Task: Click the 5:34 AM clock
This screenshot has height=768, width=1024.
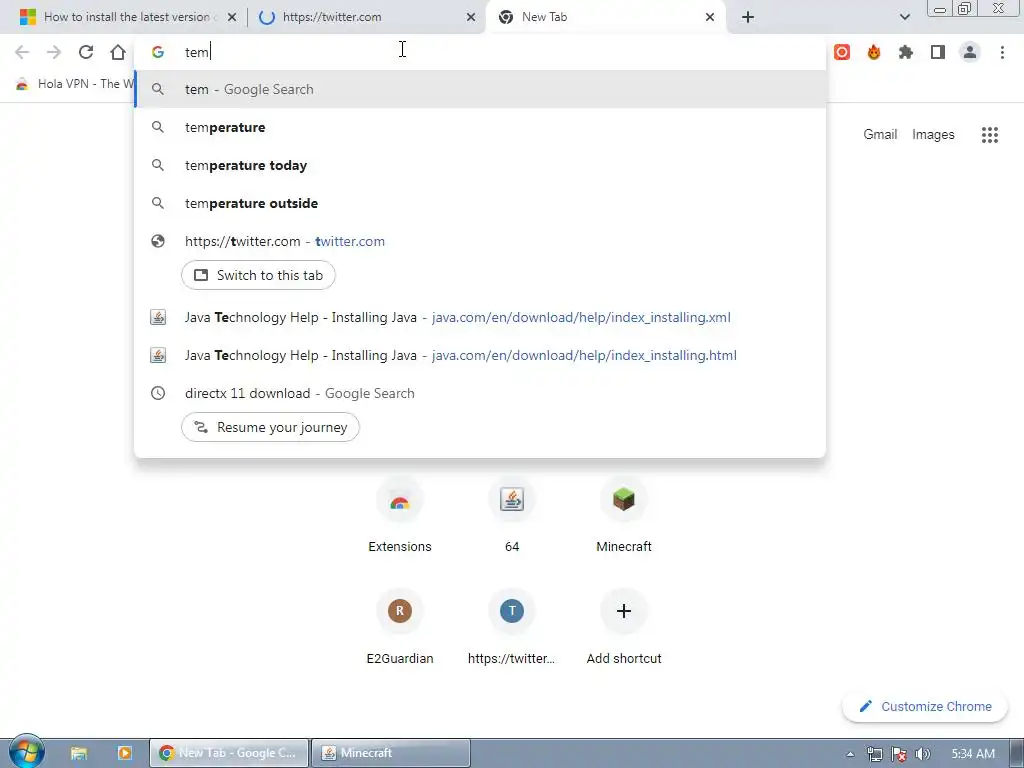Action: (972, 754)
